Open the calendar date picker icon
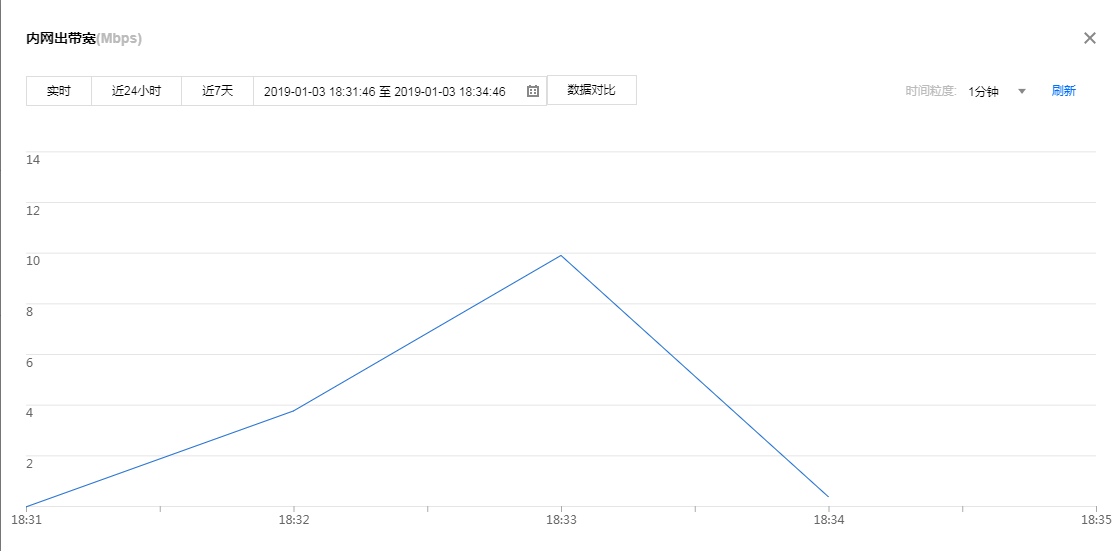Viewport: 1120px width, 551px height. coord(533,91)
